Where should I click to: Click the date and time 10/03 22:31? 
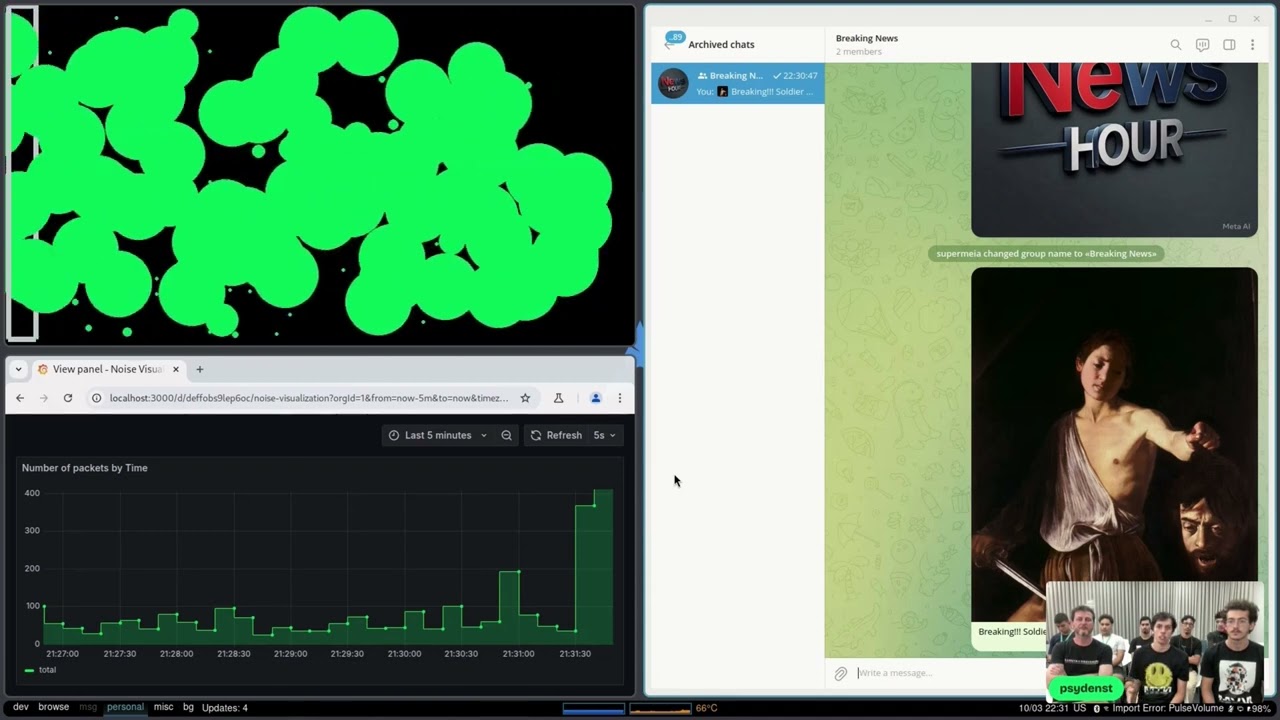pyautogui.click(x=1042, y=708)
